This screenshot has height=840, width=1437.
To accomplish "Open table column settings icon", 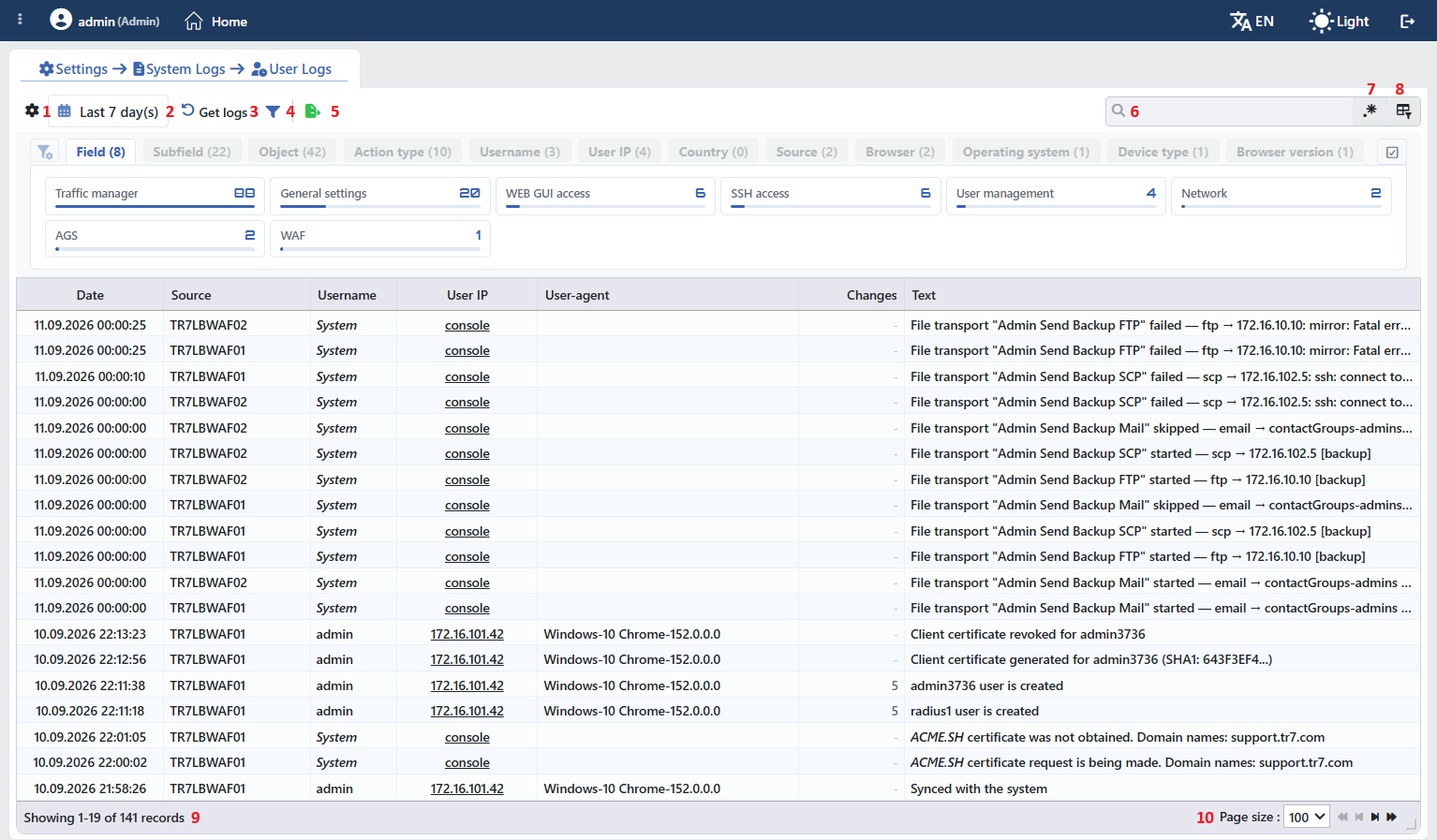I will (x=1403, y=111).
